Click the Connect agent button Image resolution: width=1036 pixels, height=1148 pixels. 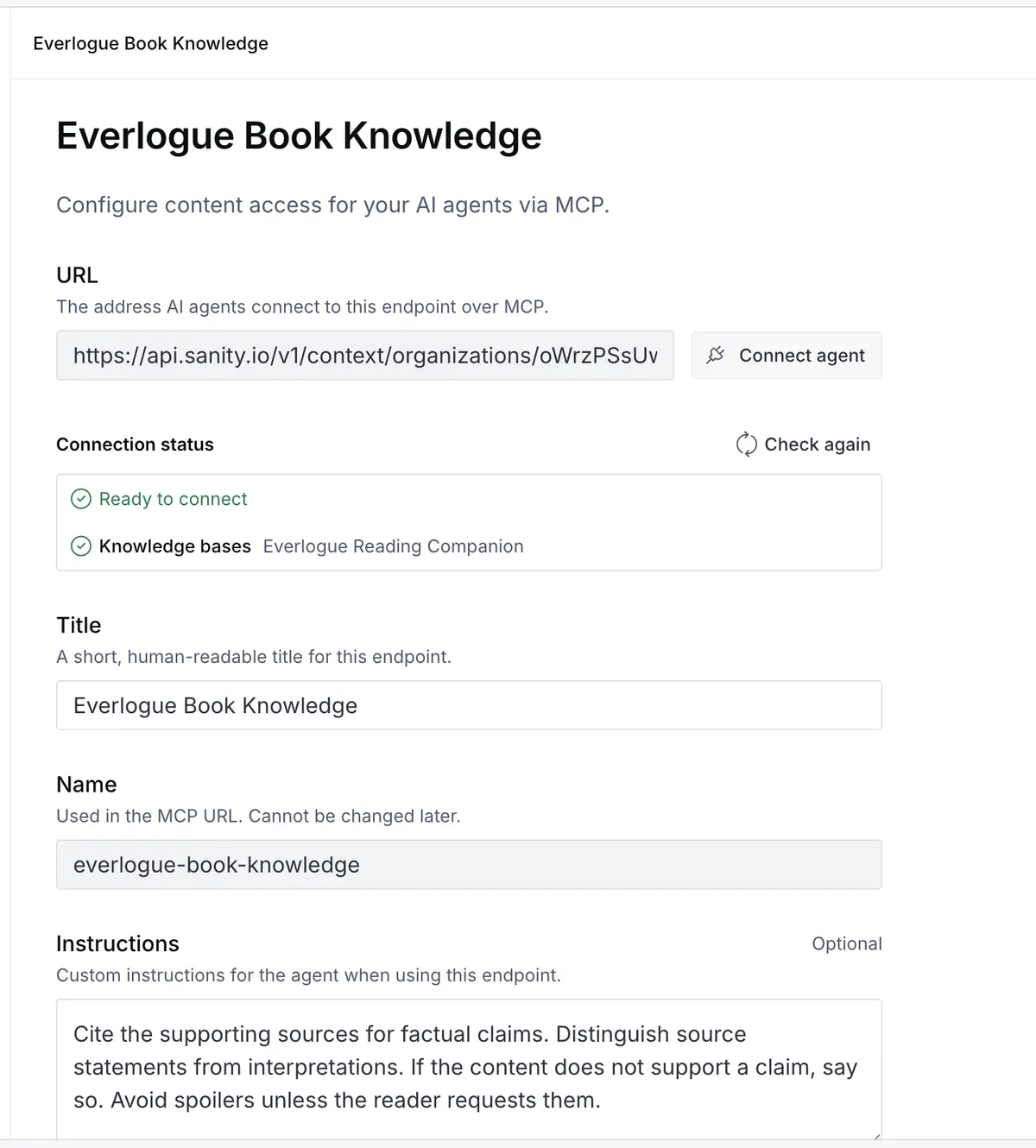tap(786, 355)
